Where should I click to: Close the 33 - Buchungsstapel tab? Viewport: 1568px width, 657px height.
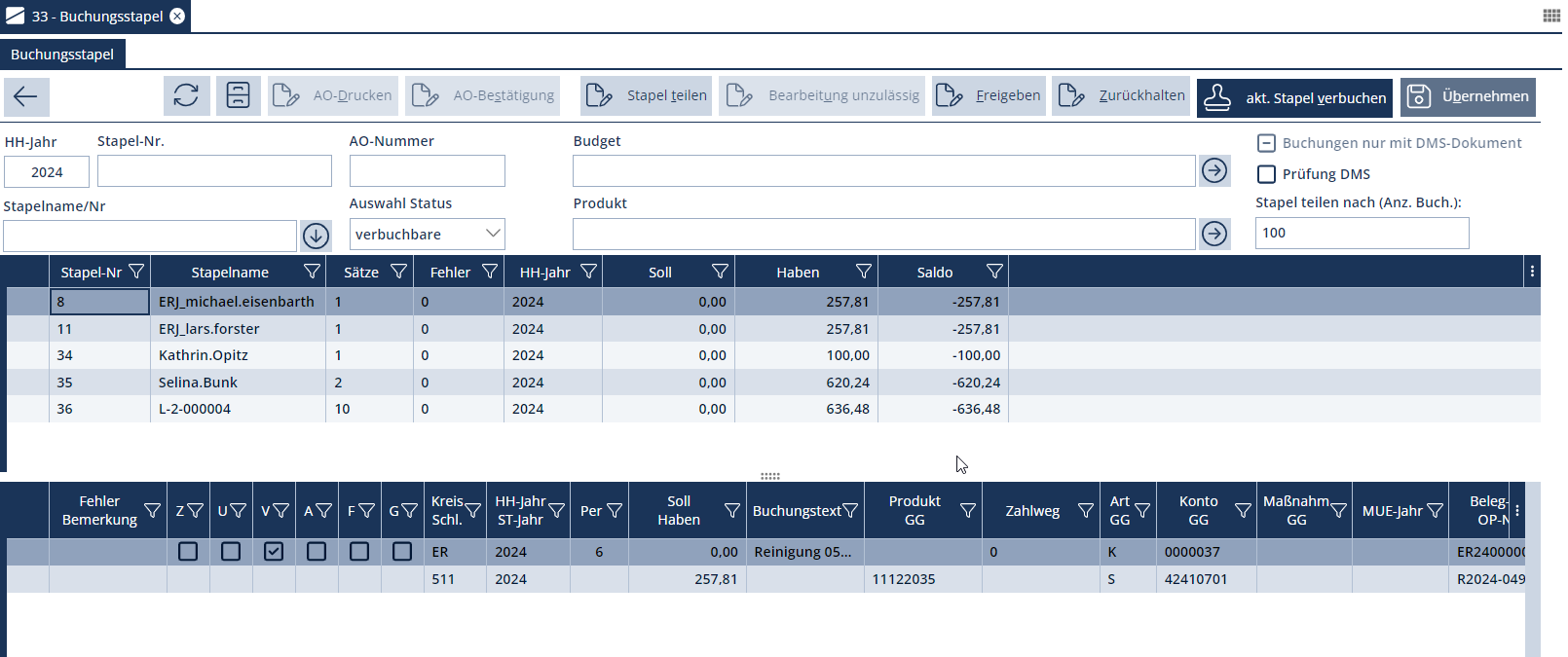[177, 17]
